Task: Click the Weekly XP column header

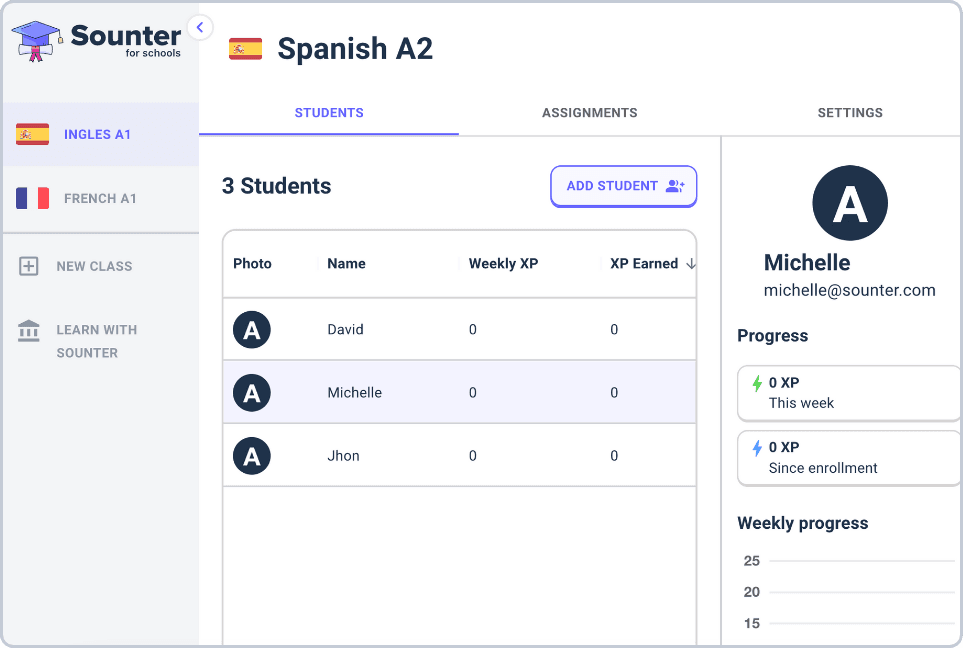Action: pos(503,264)
